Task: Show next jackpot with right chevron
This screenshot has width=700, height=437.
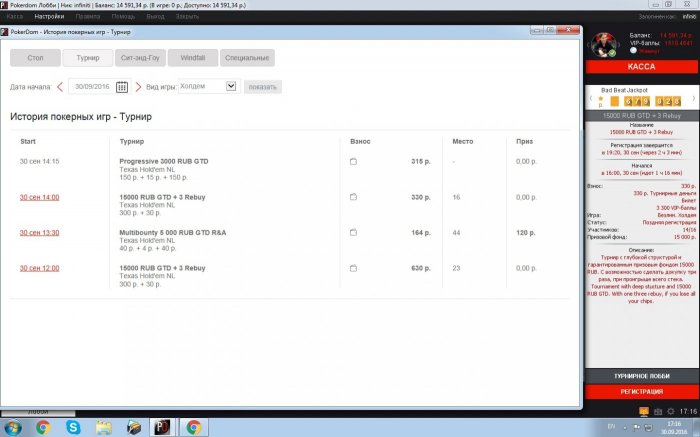Action: click(693, 99)
